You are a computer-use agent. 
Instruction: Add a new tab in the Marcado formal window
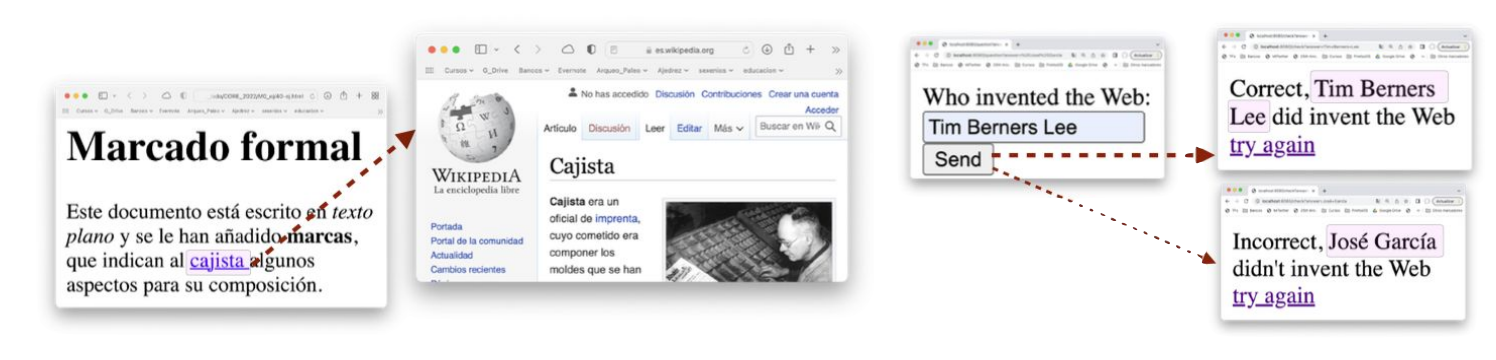tap(359, 96)
